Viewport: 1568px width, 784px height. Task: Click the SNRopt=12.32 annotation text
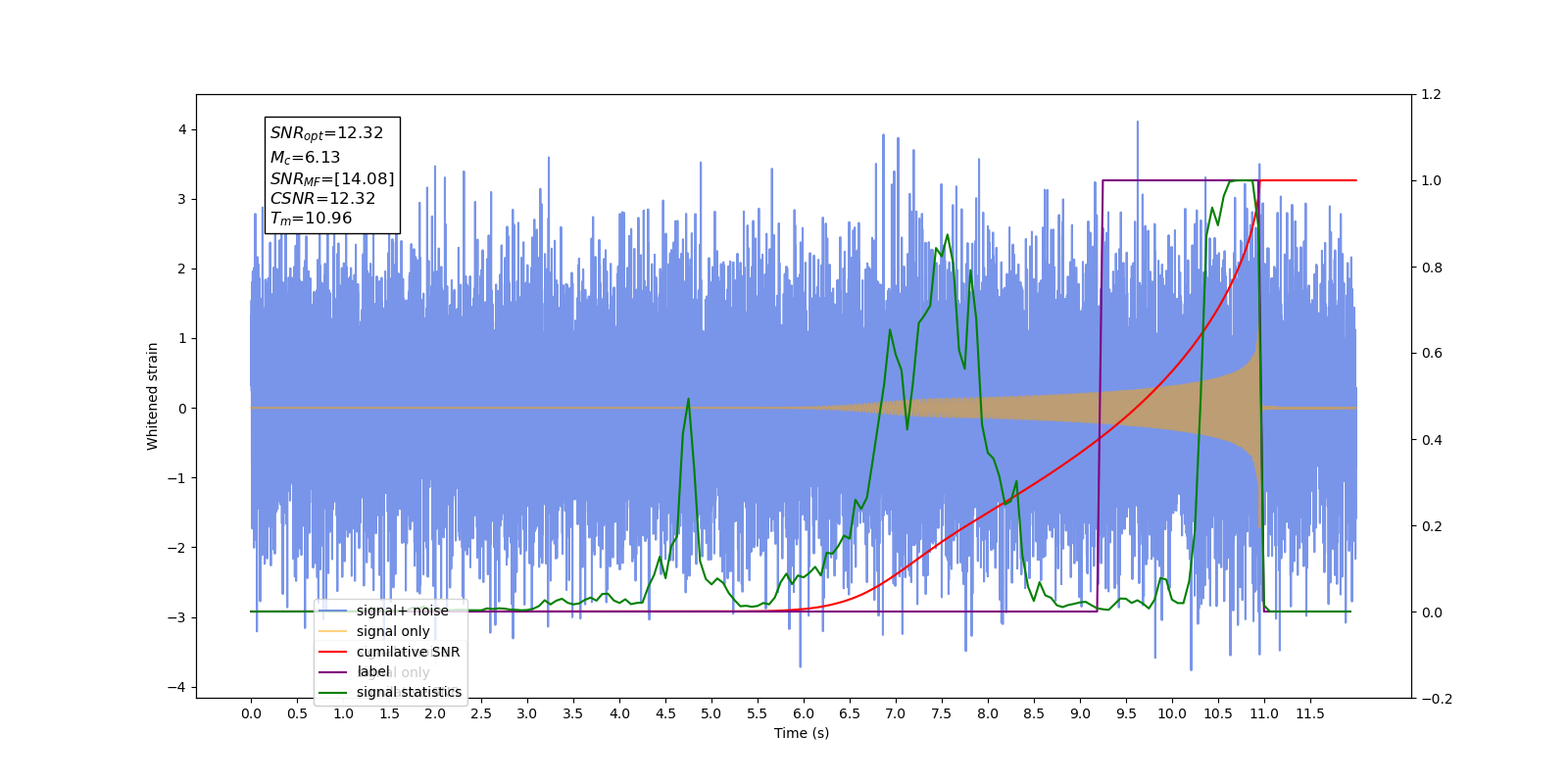pyautogui.click(x=326, y=133)
